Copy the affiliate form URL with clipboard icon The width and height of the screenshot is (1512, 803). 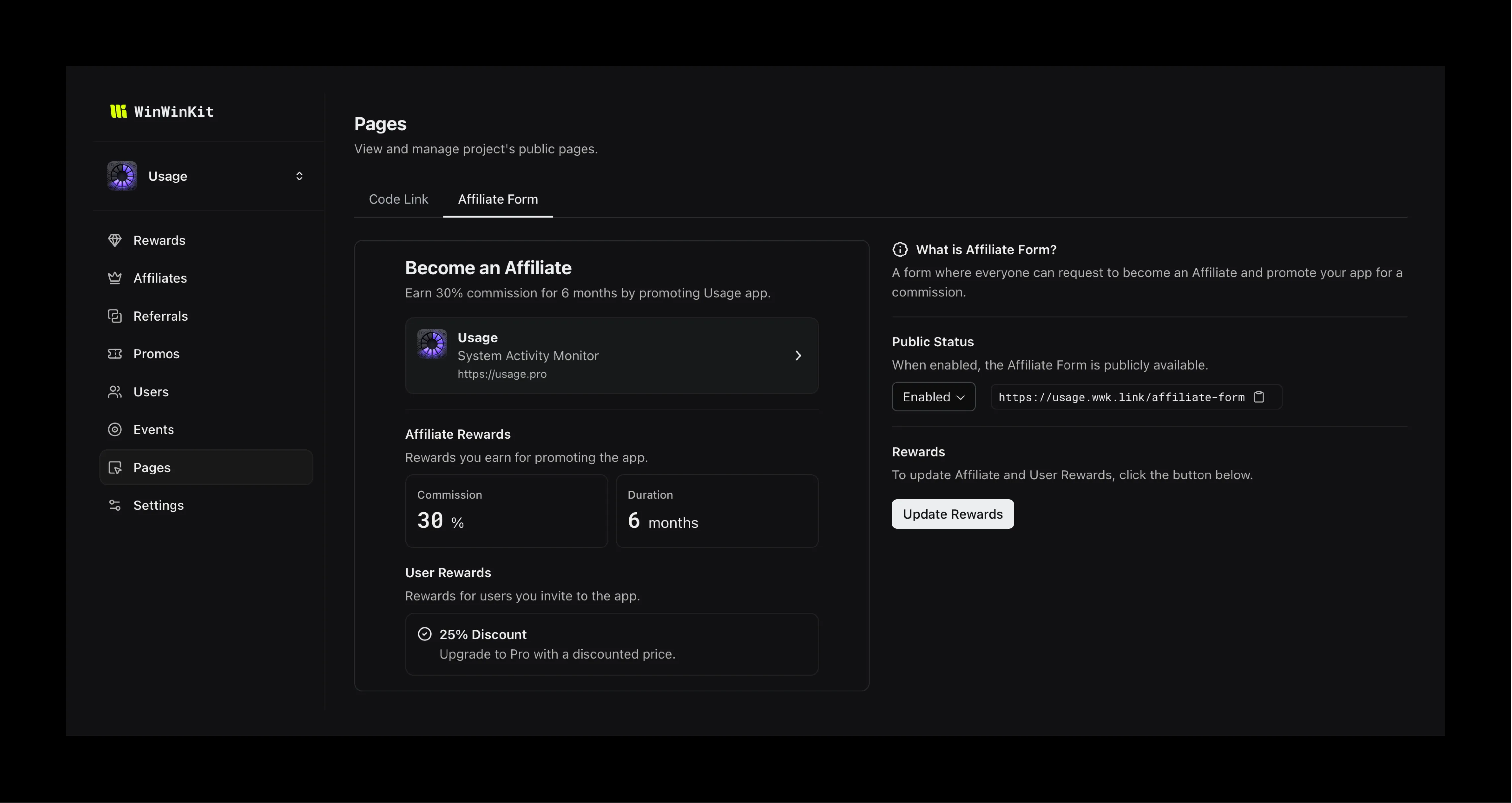pos(1259,396)
